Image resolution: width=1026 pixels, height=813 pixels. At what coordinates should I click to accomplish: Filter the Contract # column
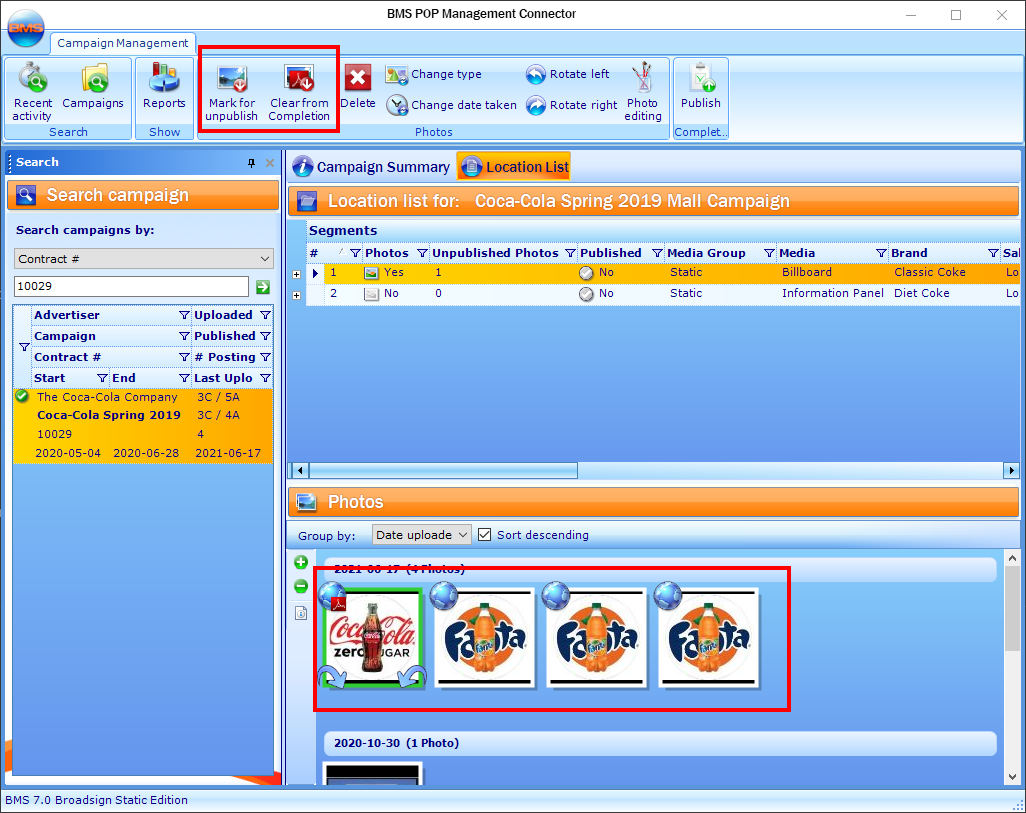click(185, 357)
